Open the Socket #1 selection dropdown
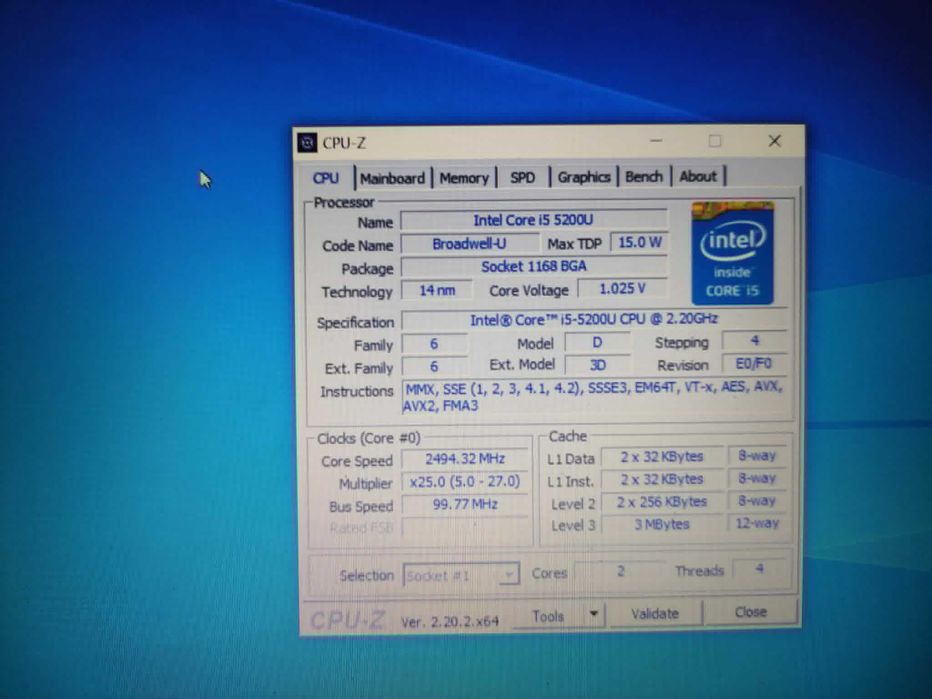This screenshot has width=932, height=699. (x=461, y=575)
